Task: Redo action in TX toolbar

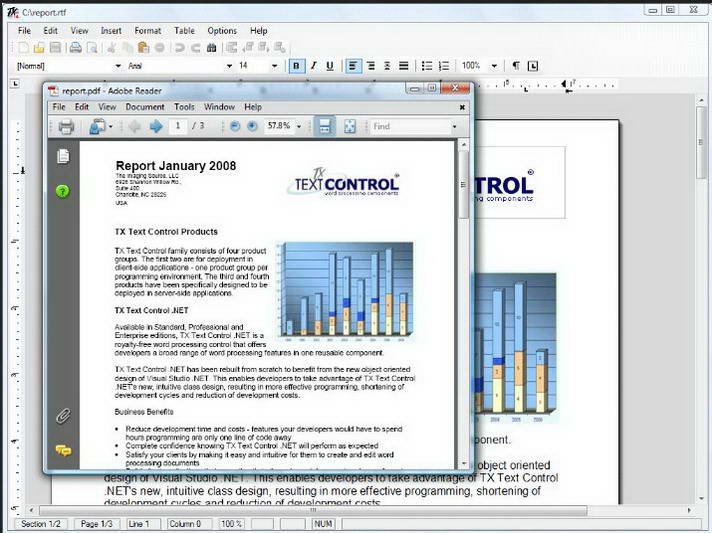Action: pyautogui.click(x=196, y=48)
